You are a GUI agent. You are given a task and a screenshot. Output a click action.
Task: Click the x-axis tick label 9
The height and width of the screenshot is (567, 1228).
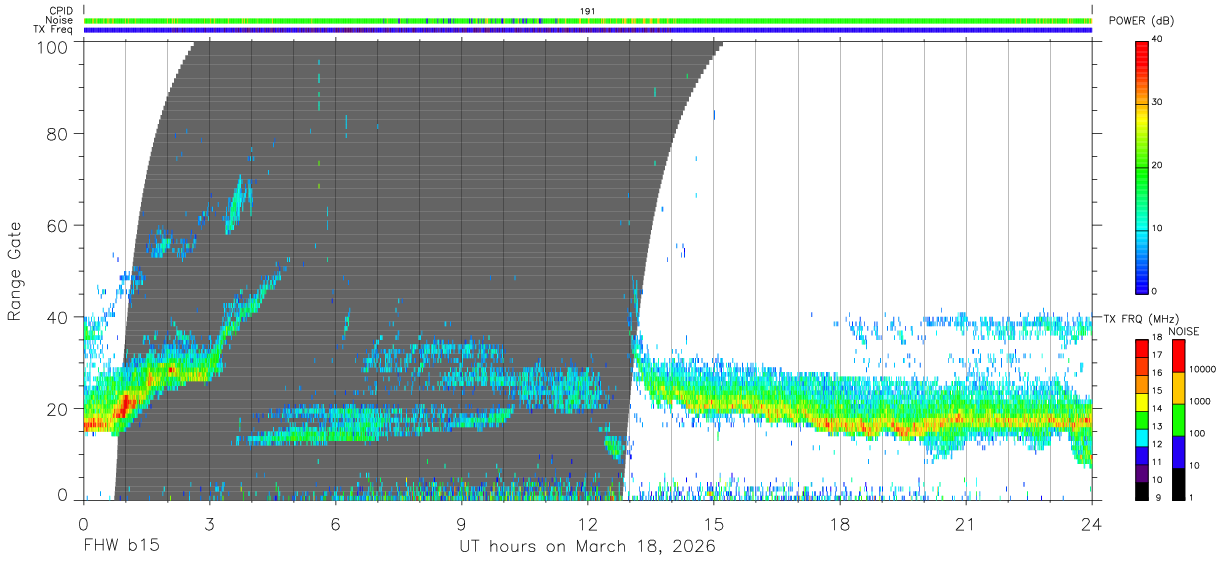click(x=461, y=524)
